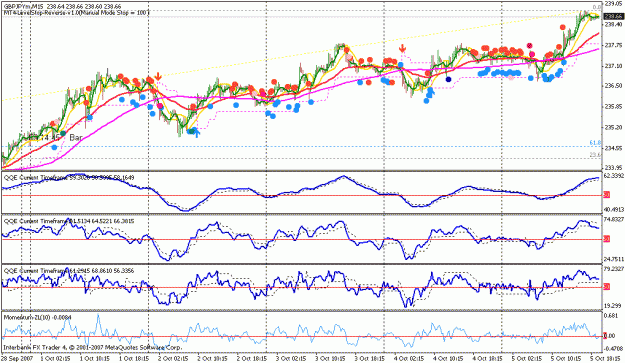The height and width of the screenshot is (363, 625).
Task: Click the -0.4708 momentum scale value
Action: coord(613,348)
